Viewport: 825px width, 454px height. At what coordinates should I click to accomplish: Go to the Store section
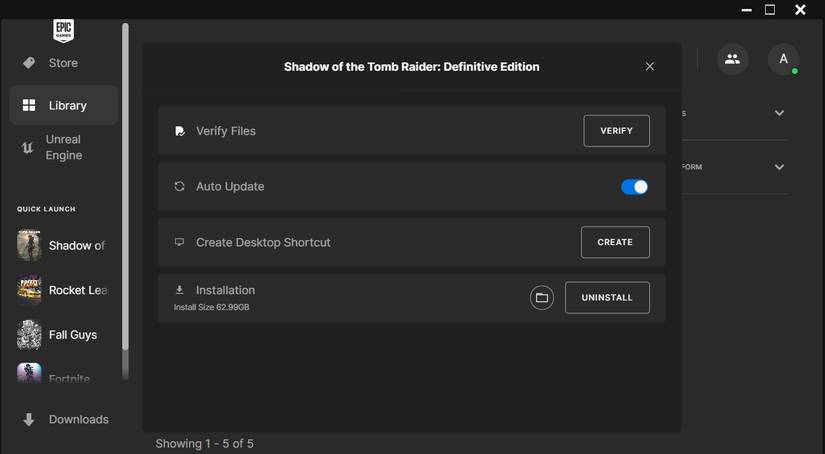point(62,63)
